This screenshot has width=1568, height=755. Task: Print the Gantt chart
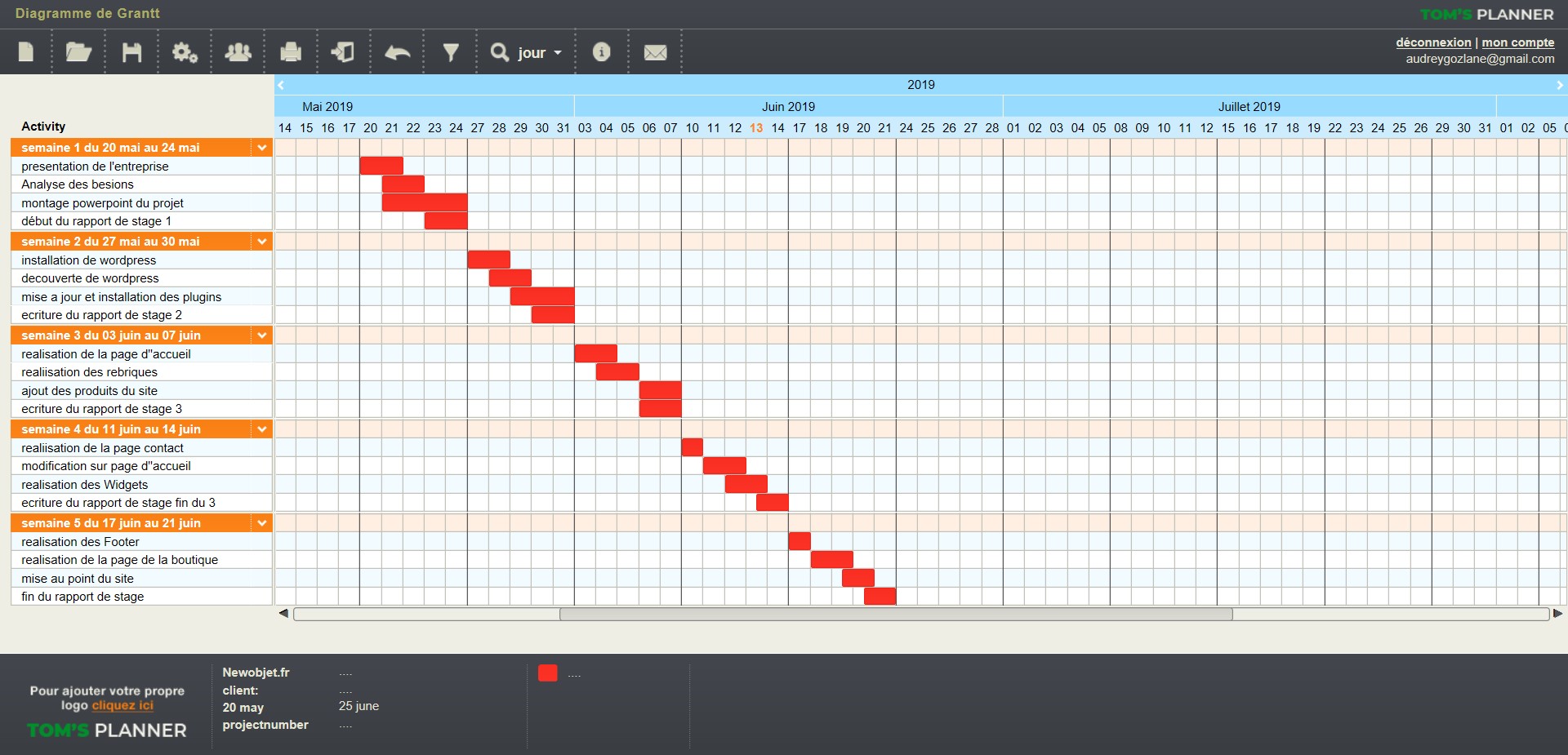point(291,52)
